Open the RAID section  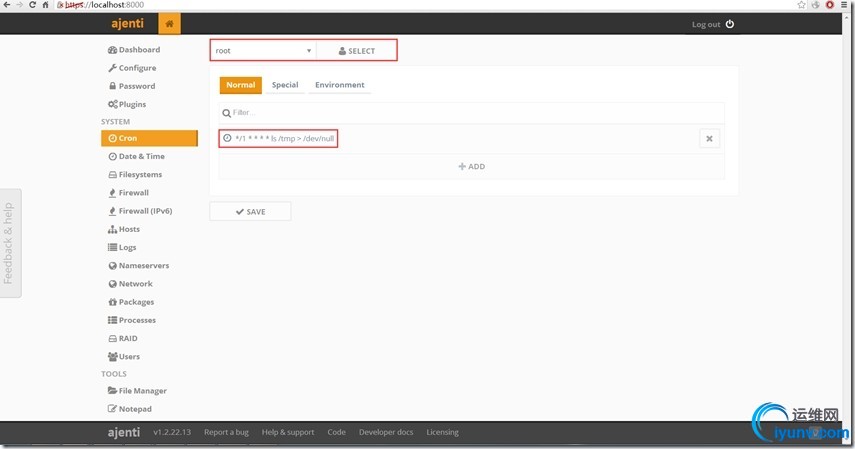(x=123, y=338)
